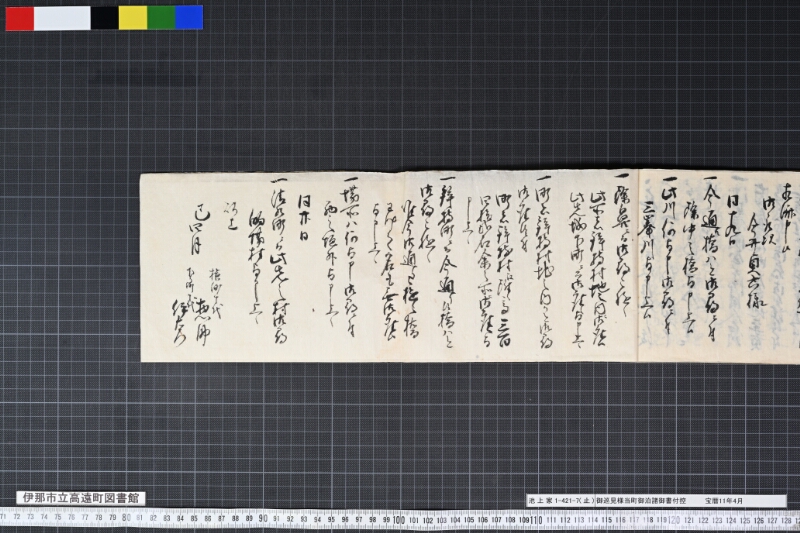
Task: Click the 110 mark on the ruler
Action: pos(536,520)
